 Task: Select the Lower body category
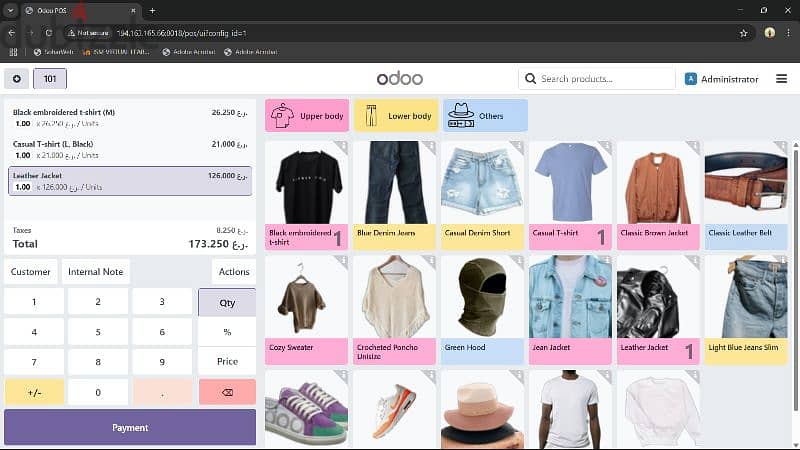396,116
